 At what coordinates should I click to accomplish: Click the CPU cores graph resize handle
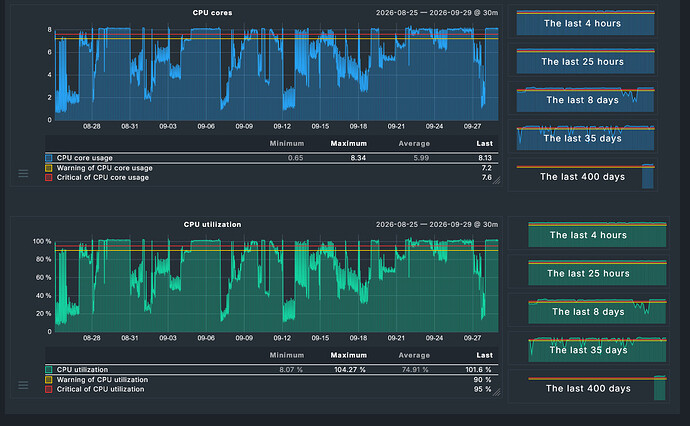point(496,180)
